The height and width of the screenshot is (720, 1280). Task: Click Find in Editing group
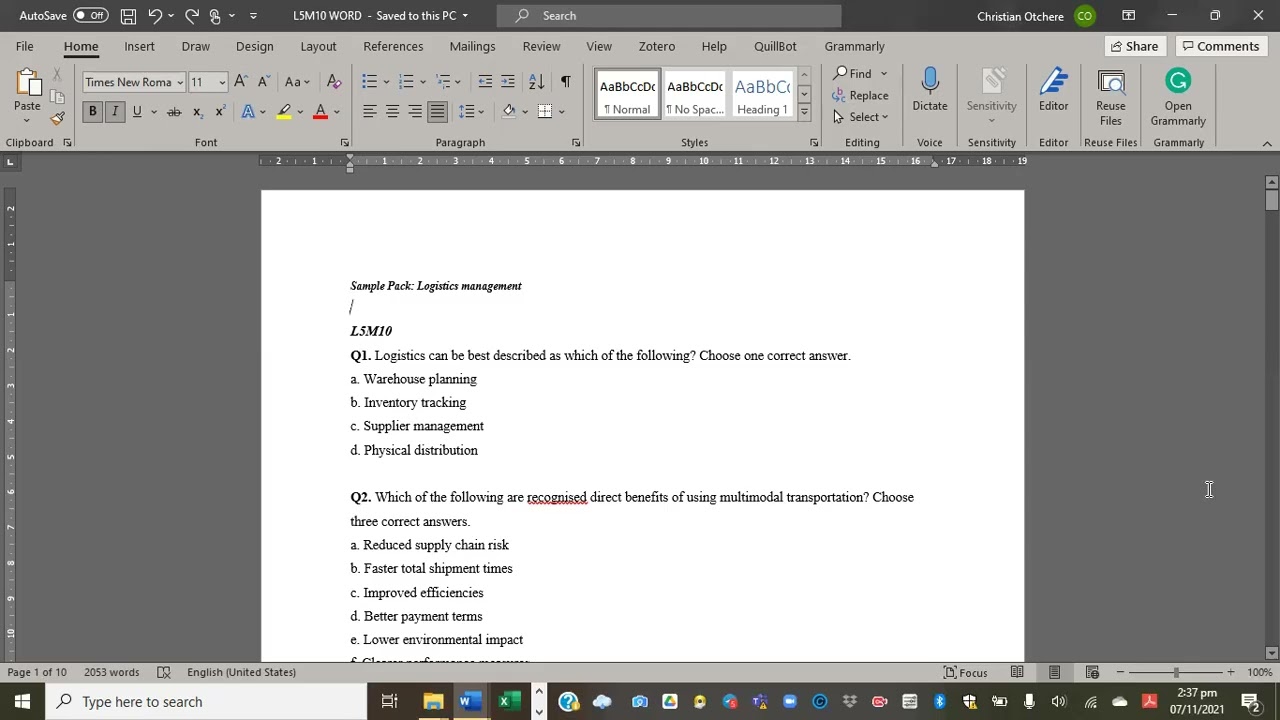[x=852, y=73]
